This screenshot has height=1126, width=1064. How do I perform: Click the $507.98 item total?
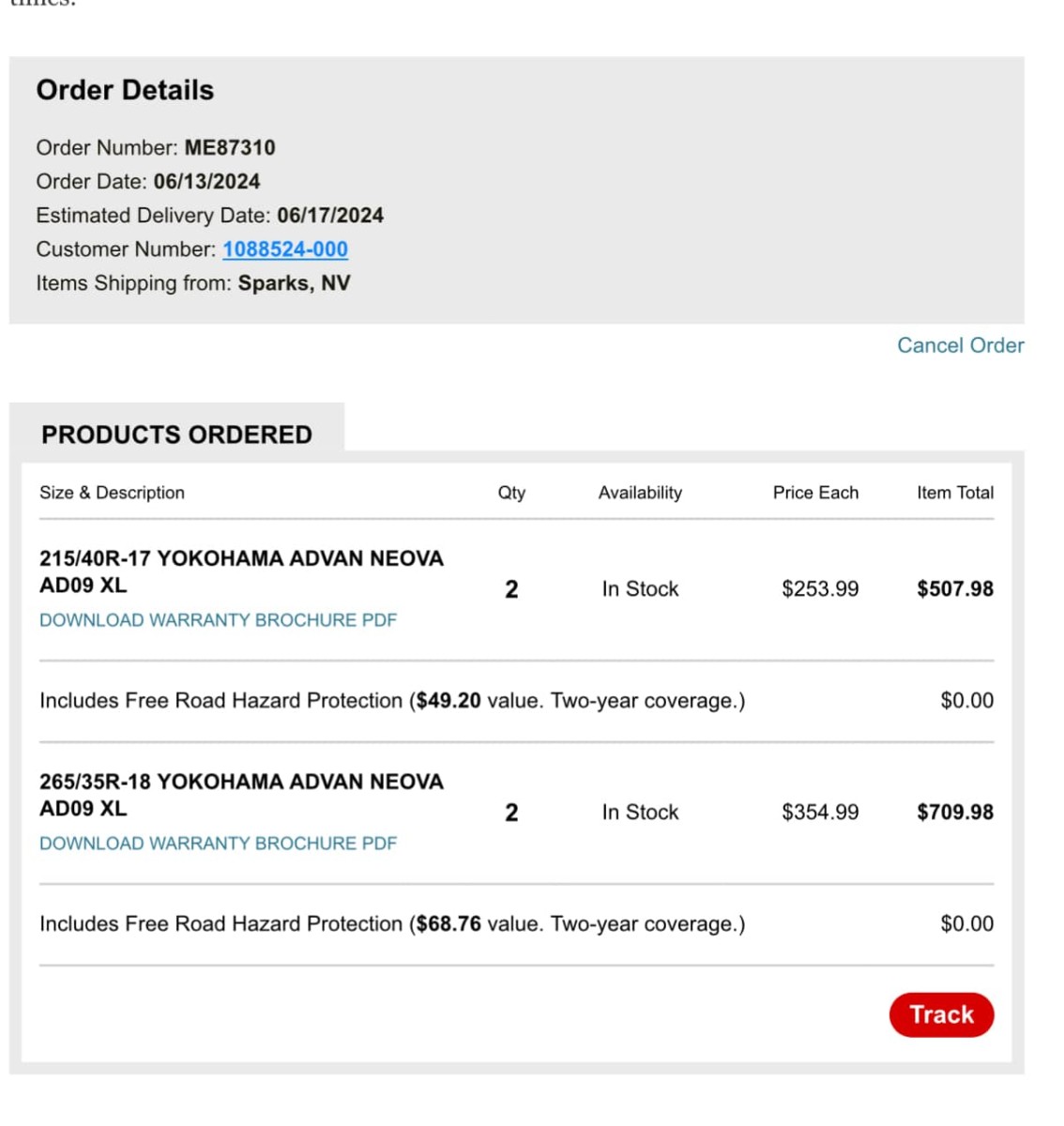tap(954, 589)
